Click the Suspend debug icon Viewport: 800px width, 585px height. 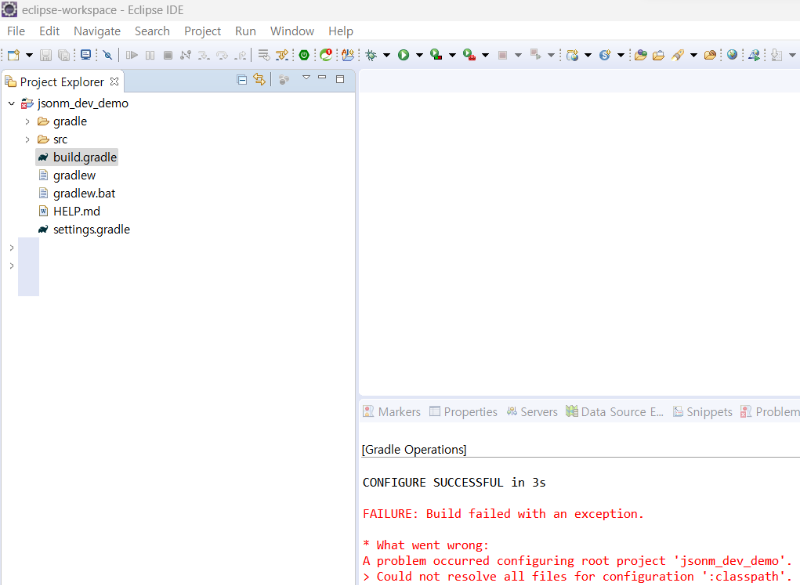pyautogui.click(x=150, y=55)
